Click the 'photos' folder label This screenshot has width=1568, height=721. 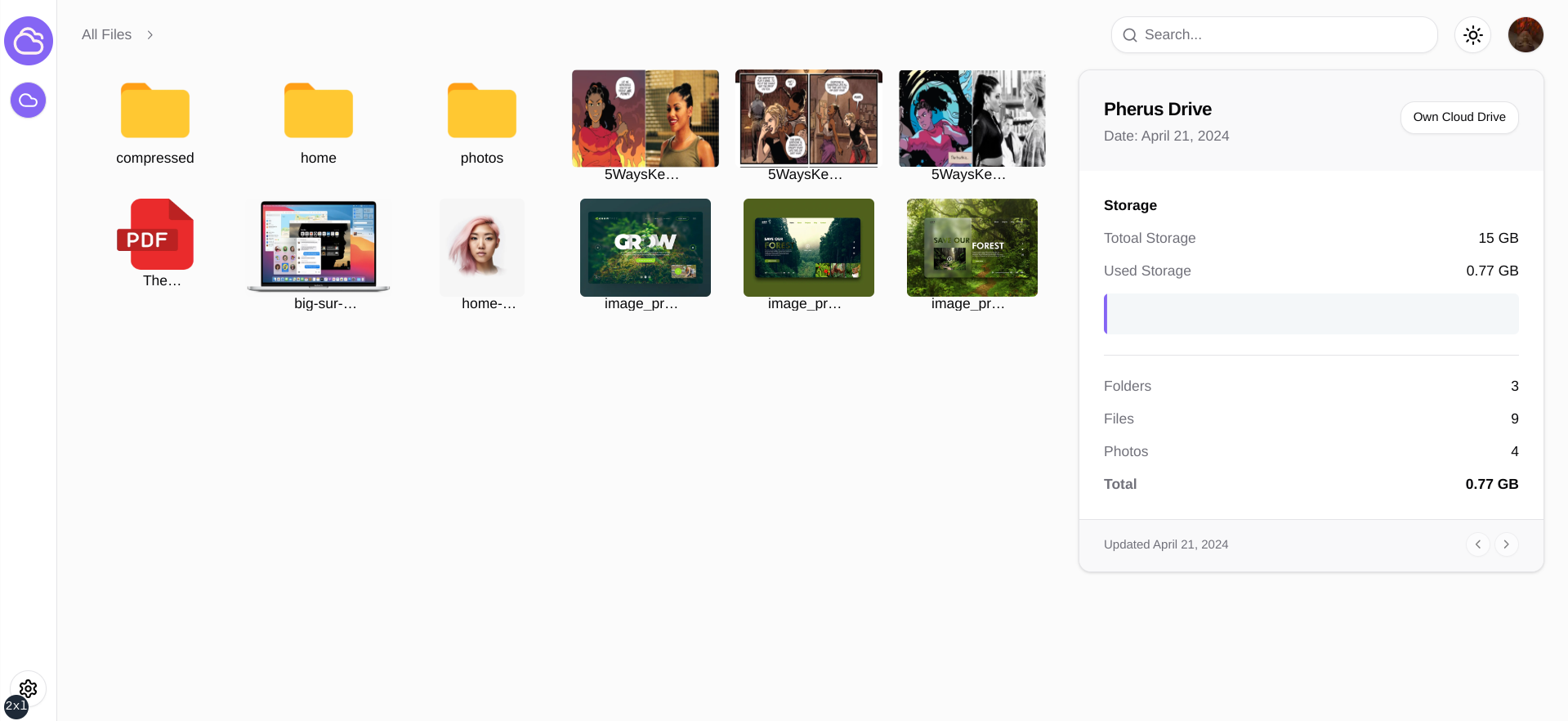point(482,158)
